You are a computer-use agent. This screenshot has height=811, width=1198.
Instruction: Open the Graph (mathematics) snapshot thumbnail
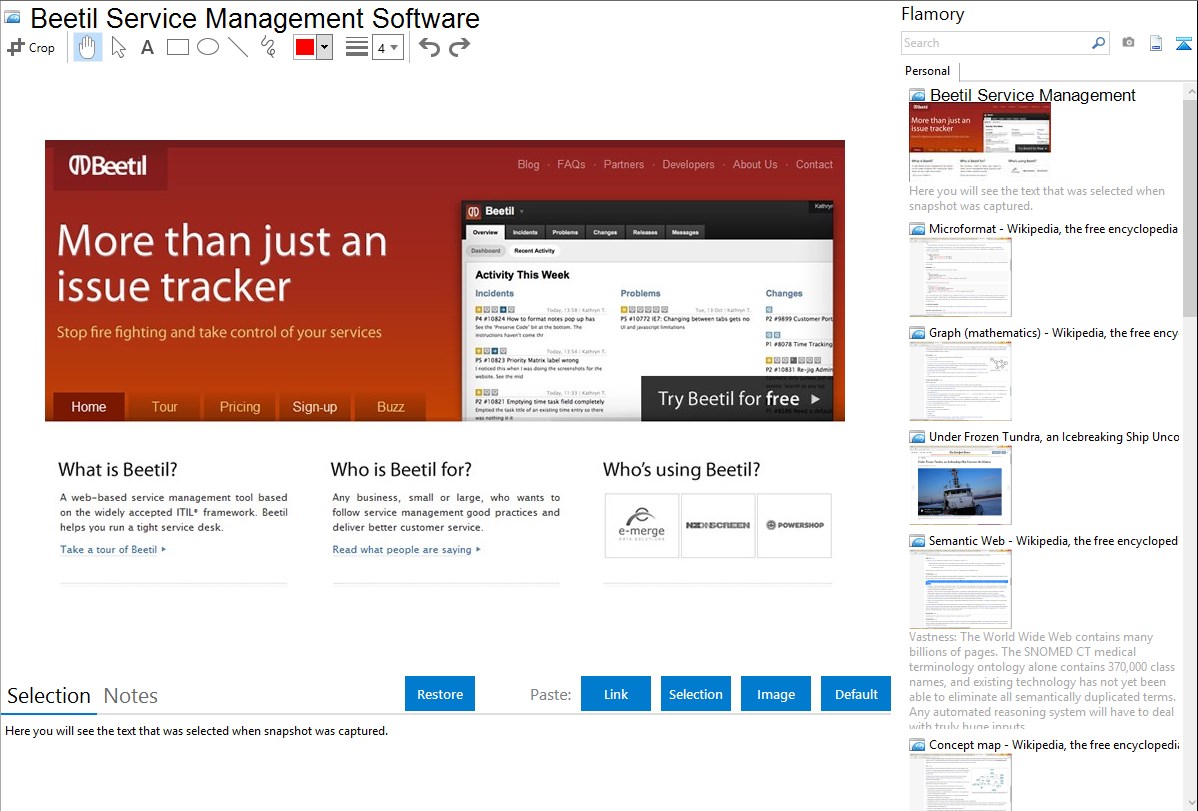point(960,381)
